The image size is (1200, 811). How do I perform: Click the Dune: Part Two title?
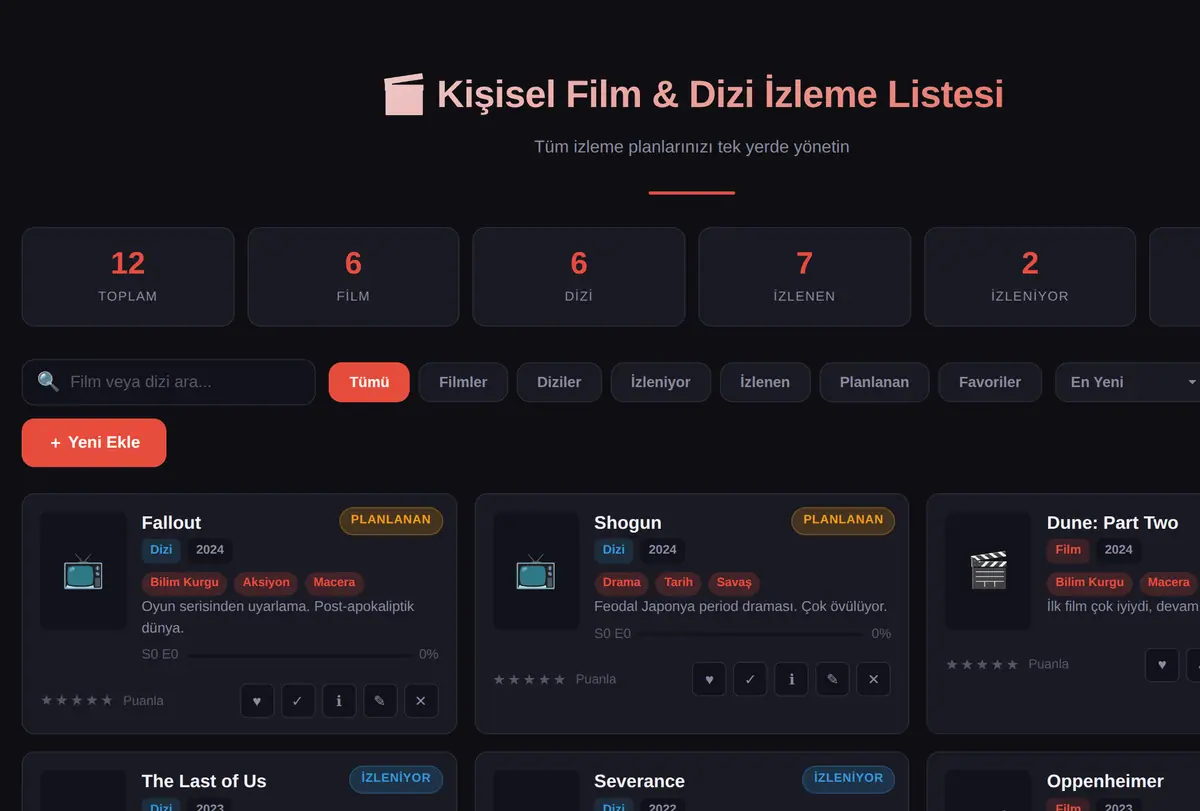coord(1112,523)
